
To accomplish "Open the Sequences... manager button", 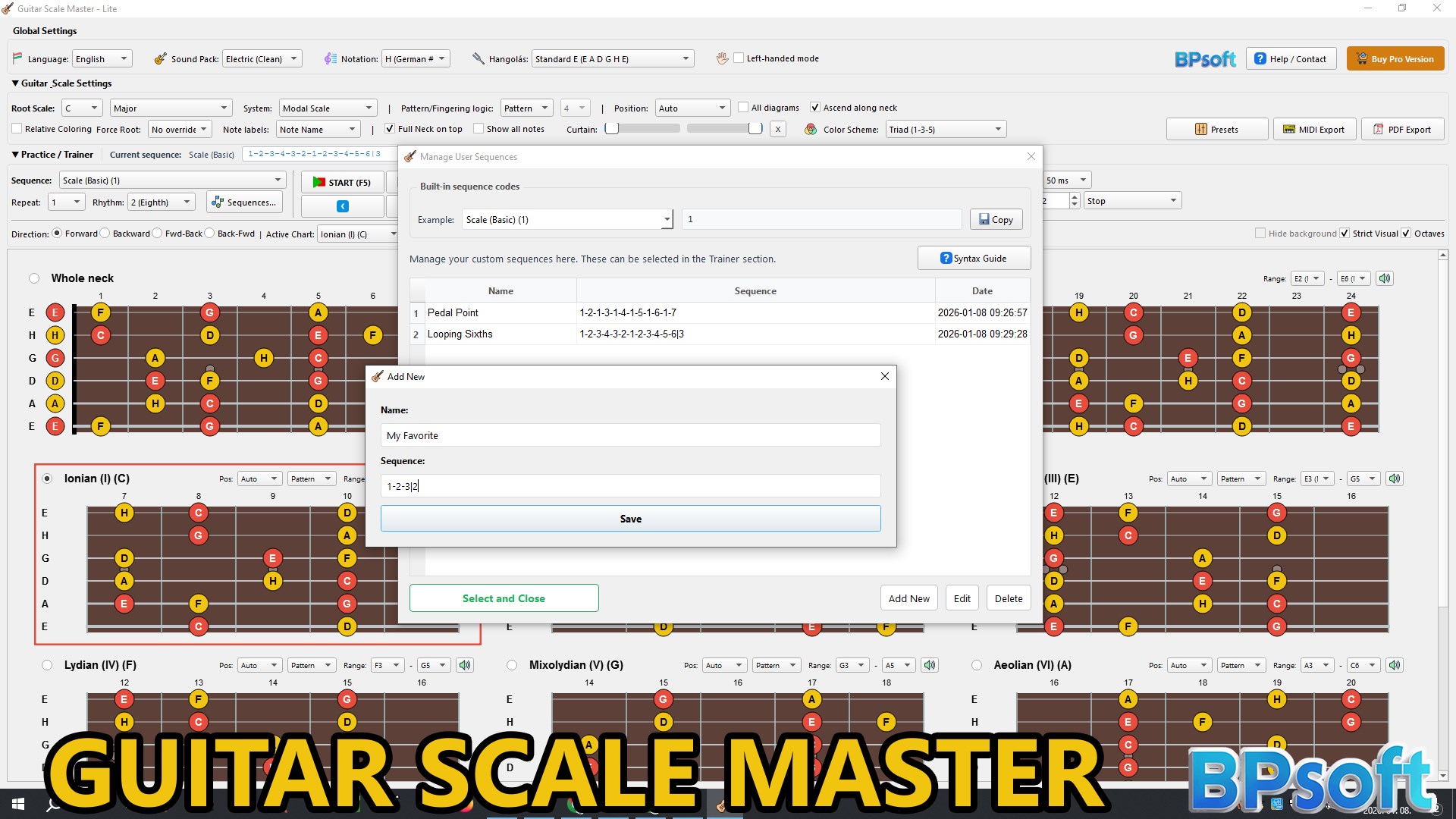I will (244, 202).
